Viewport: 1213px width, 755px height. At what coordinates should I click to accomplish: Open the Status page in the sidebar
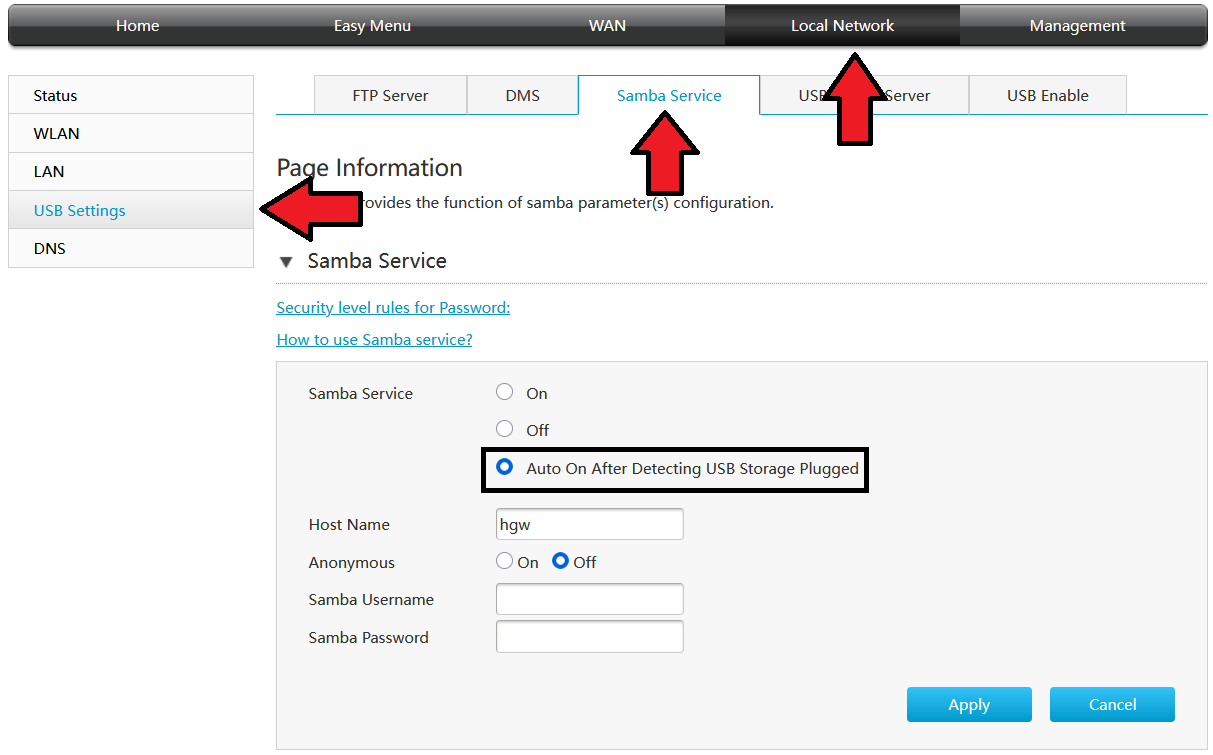55,95
